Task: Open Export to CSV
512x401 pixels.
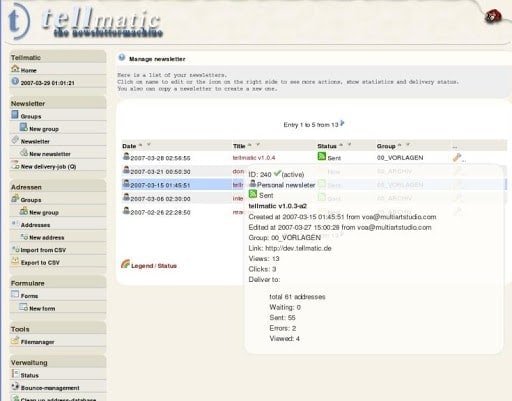Action: click(x=40, y=263)
